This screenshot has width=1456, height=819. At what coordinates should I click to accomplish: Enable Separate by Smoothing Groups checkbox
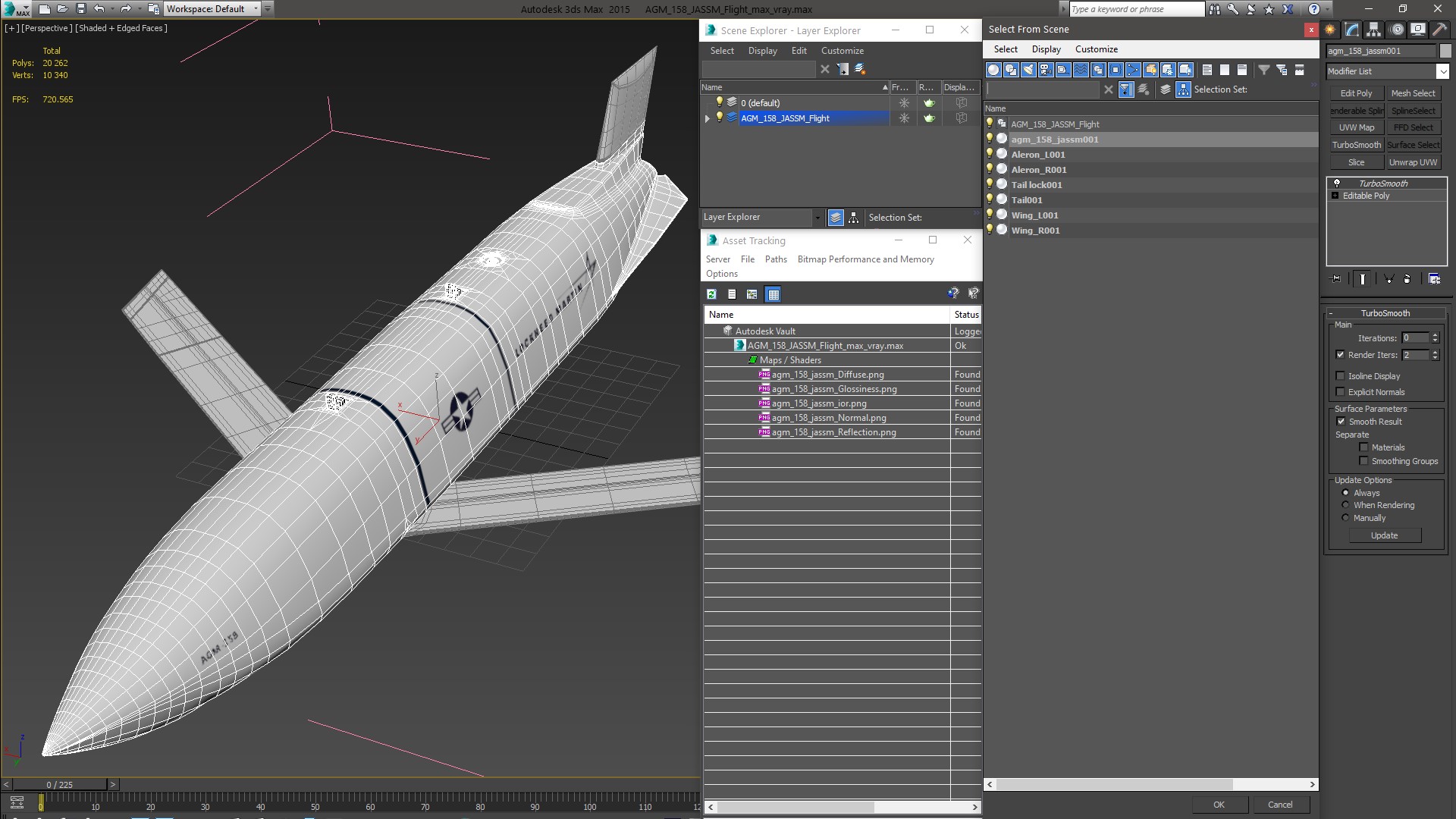coord(1363,461)
